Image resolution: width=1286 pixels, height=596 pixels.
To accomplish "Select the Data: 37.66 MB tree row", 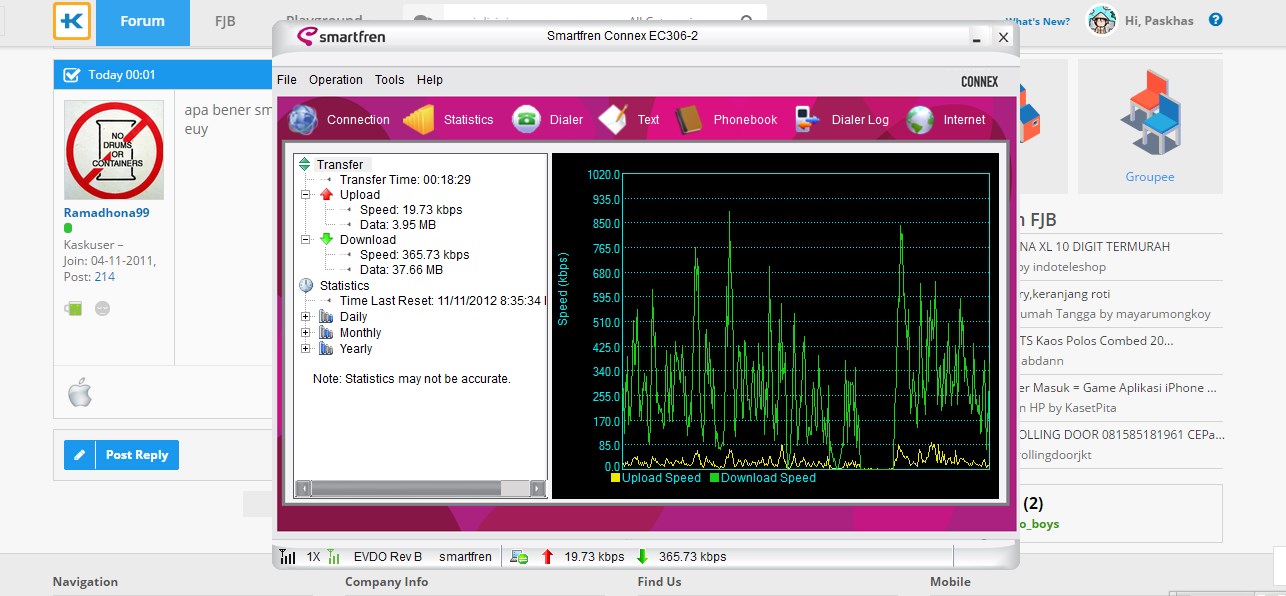I will pos(401,270).
